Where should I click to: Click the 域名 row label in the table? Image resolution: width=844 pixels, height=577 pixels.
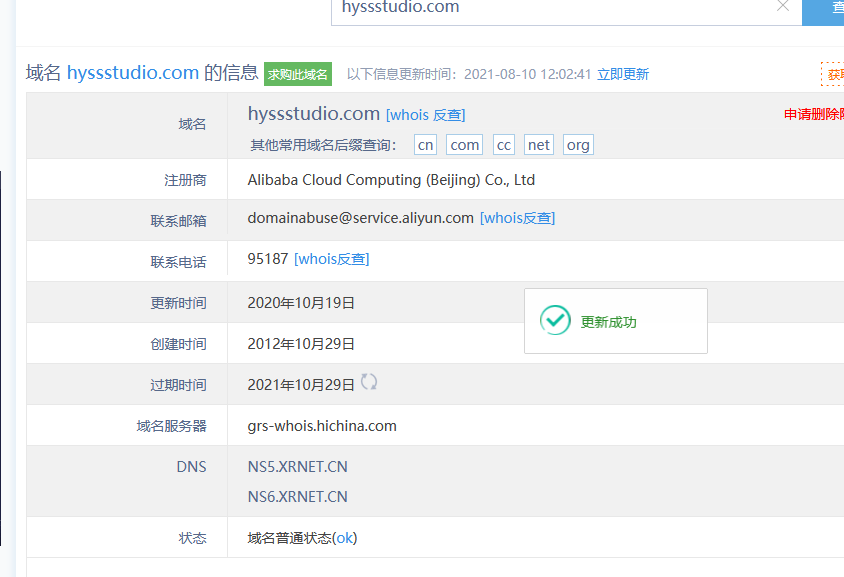(x=192, y=124)
